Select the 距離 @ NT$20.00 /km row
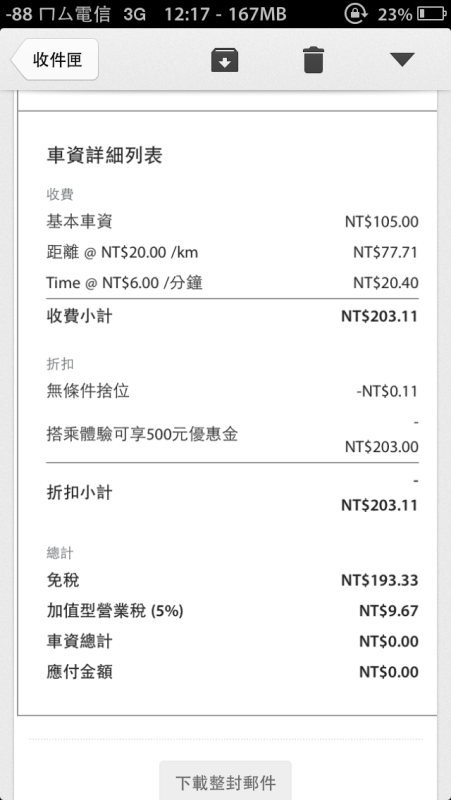The width and height of the screenshot is (451, 800). [x=233, y=252]
